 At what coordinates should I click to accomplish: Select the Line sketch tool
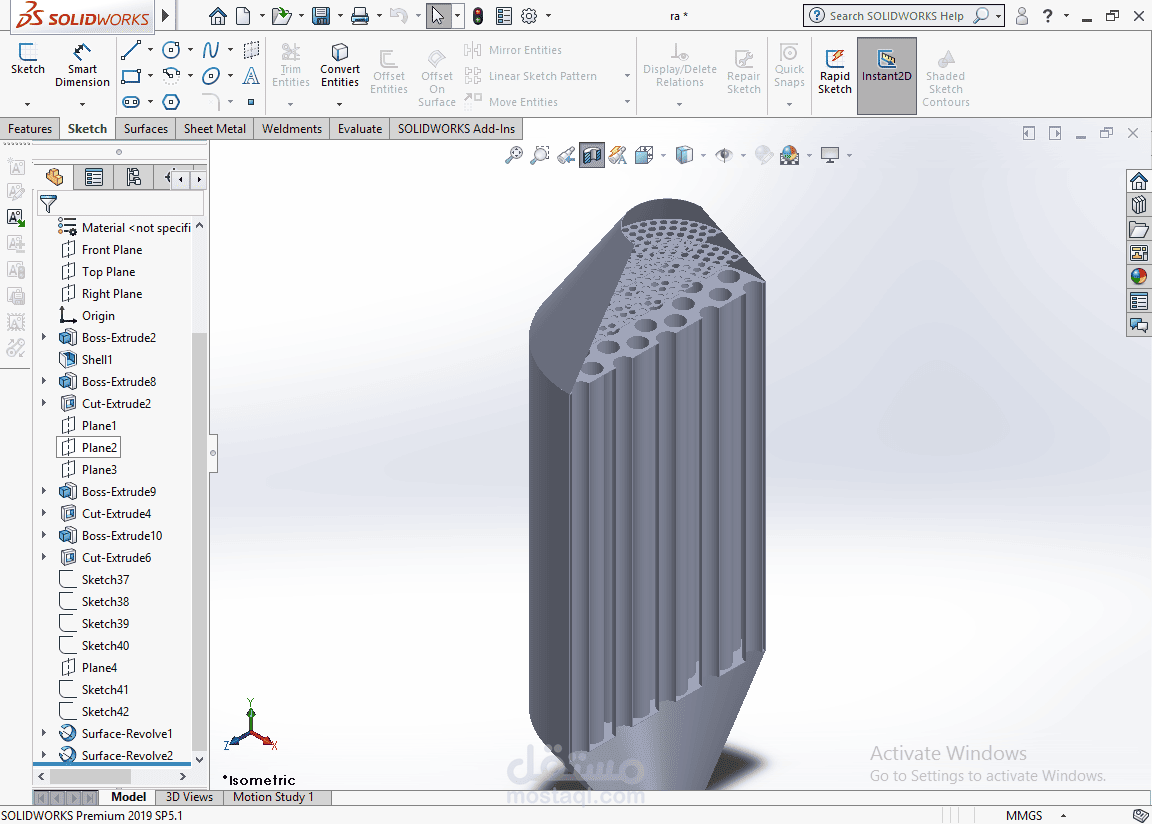click(131, 50)
